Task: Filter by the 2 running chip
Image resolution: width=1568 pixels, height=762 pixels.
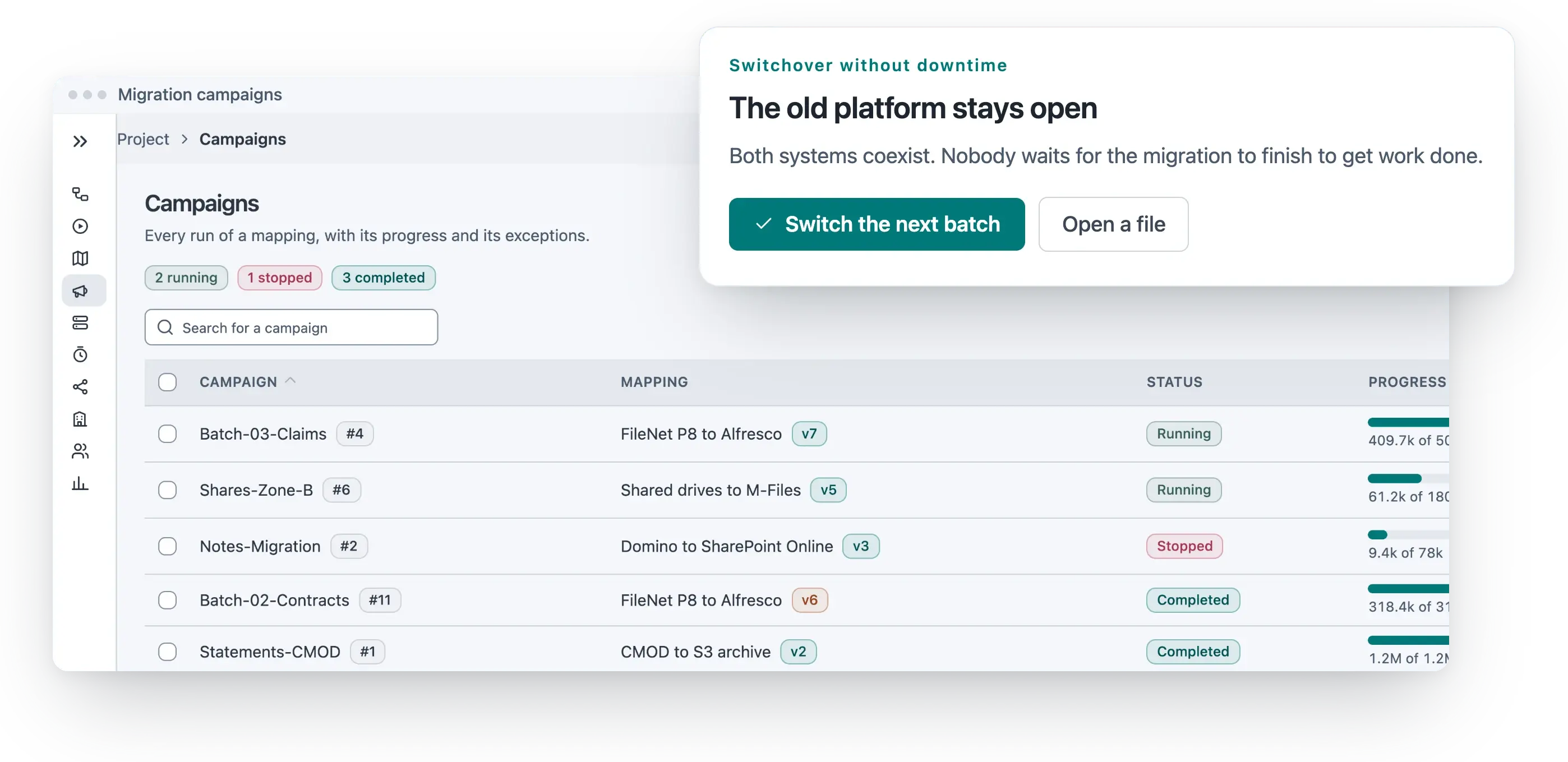Action: click(186, 278)
